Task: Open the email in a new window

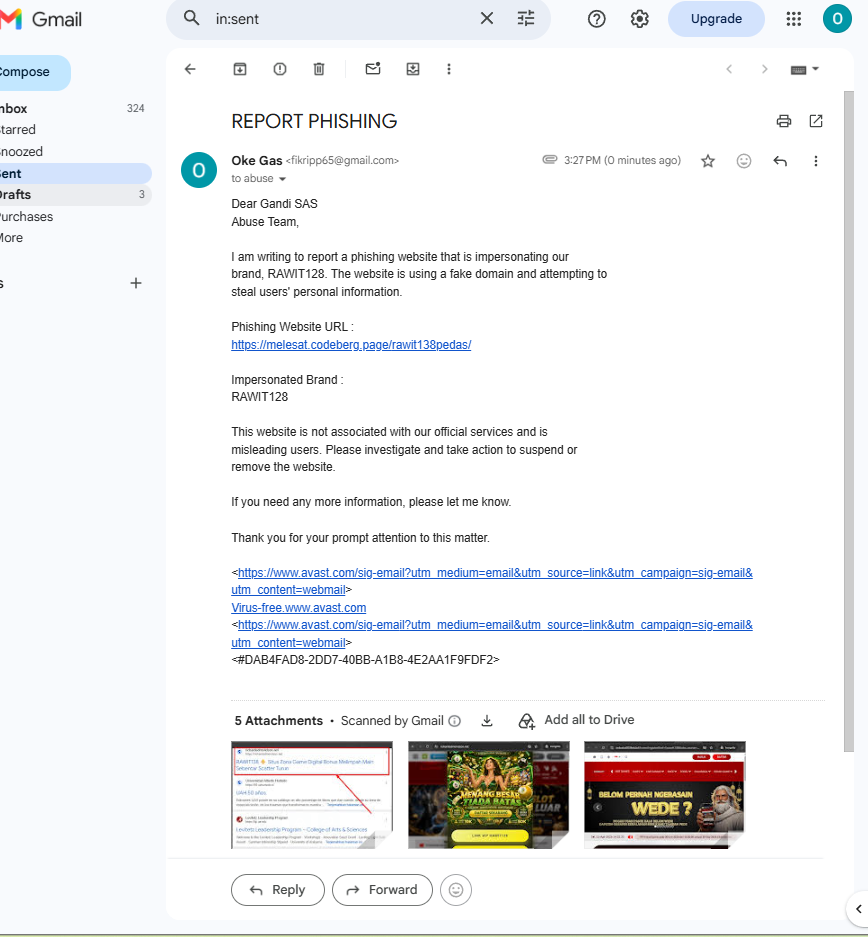Action: pyautogui.click(x=815, y=121)
